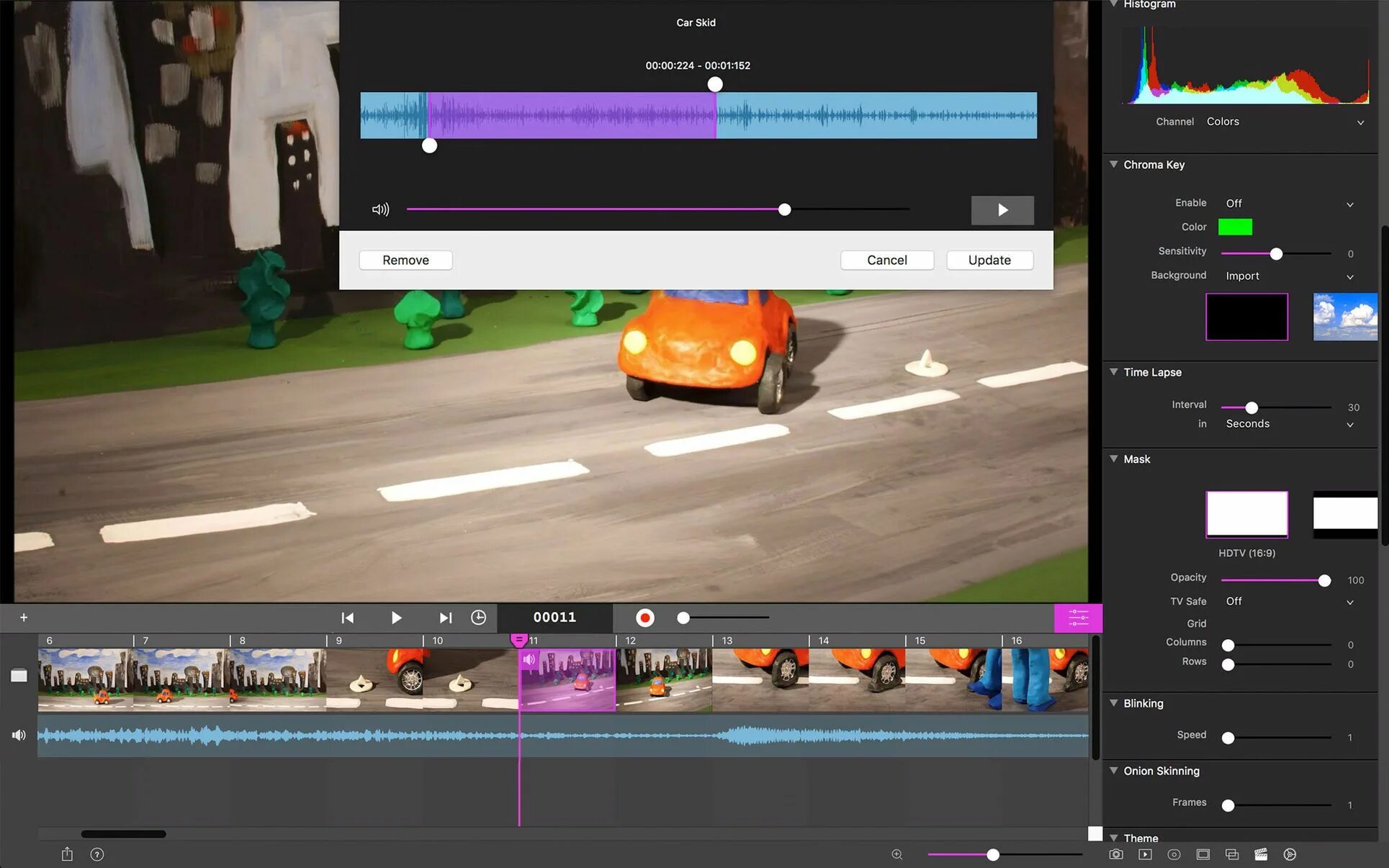Click the share/export icon at bottom left
Screen dimensions: 1389x868
tap(67, 854)
